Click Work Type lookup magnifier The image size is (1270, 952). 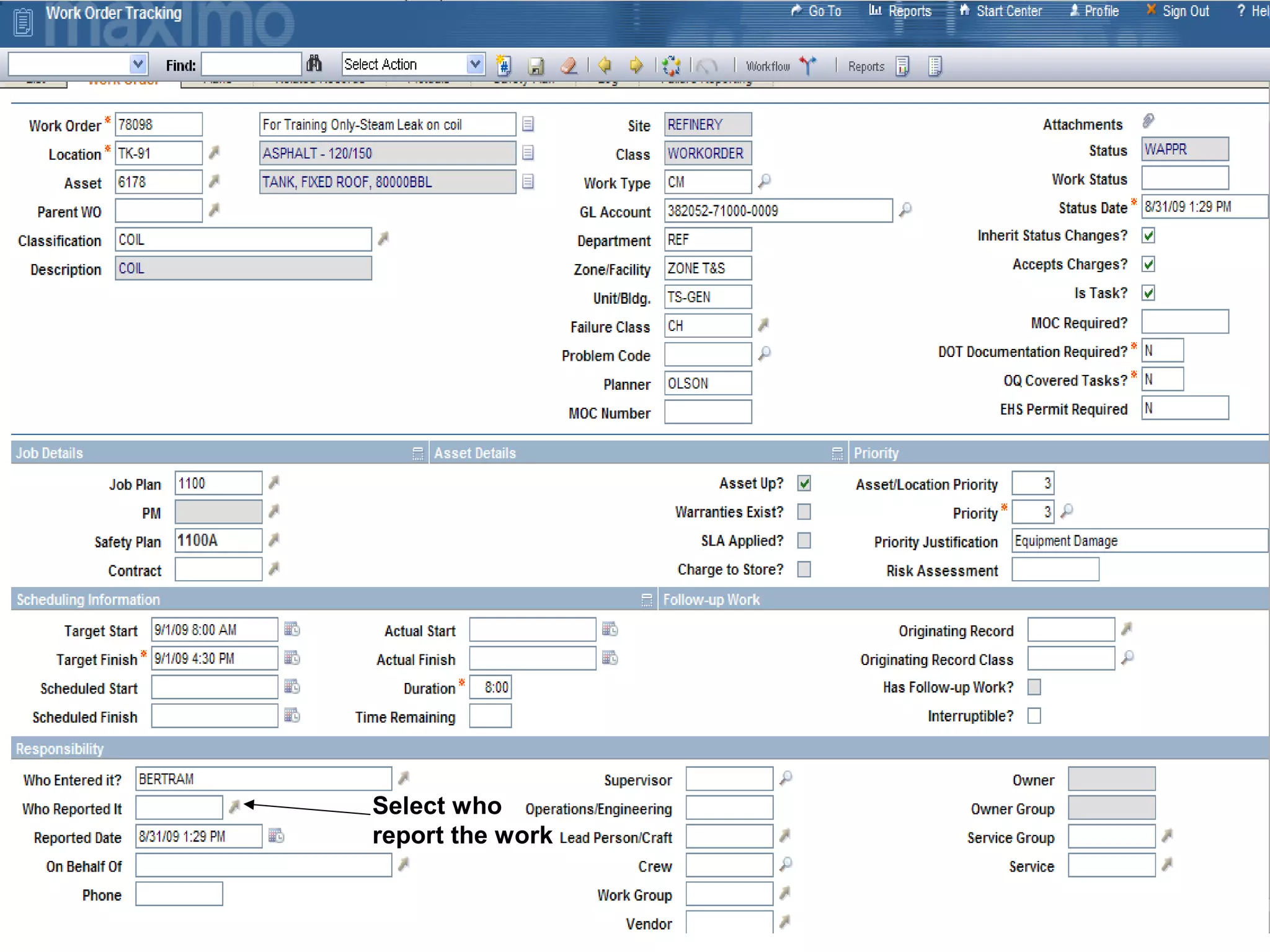coord(765,181)
